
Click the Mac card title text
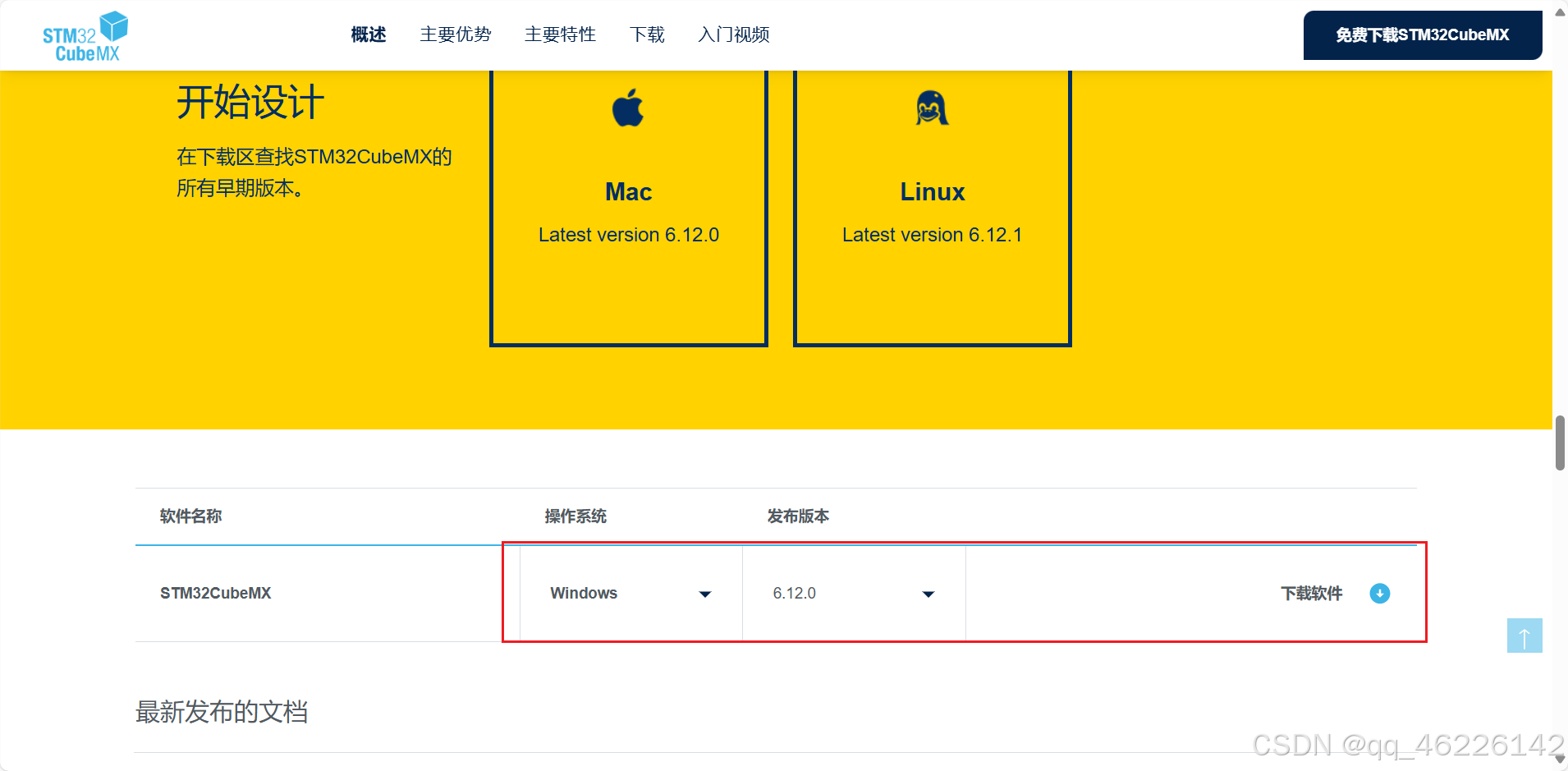629,192
